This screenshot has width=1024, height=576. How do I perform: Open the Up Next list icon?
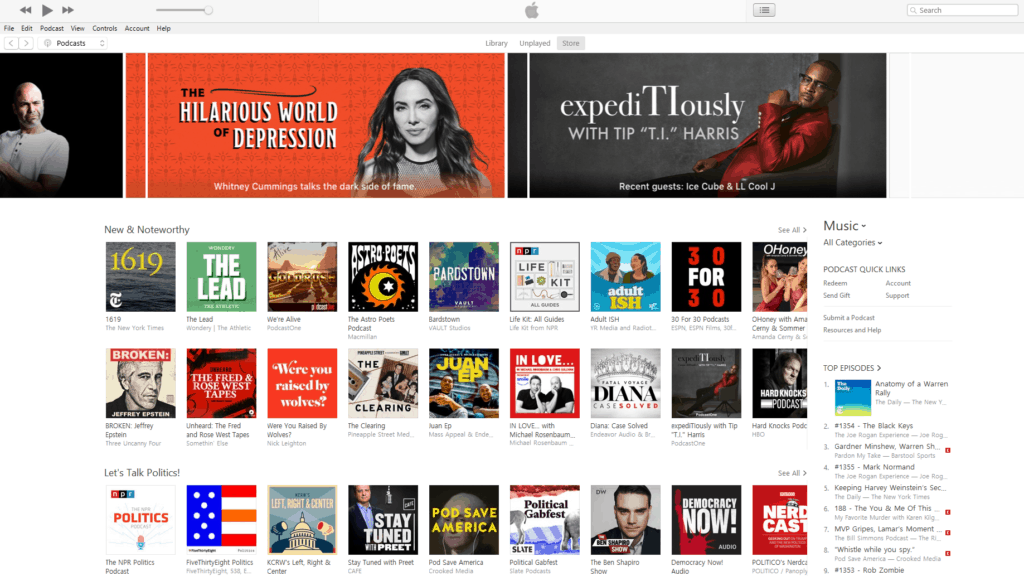[764, 10]
